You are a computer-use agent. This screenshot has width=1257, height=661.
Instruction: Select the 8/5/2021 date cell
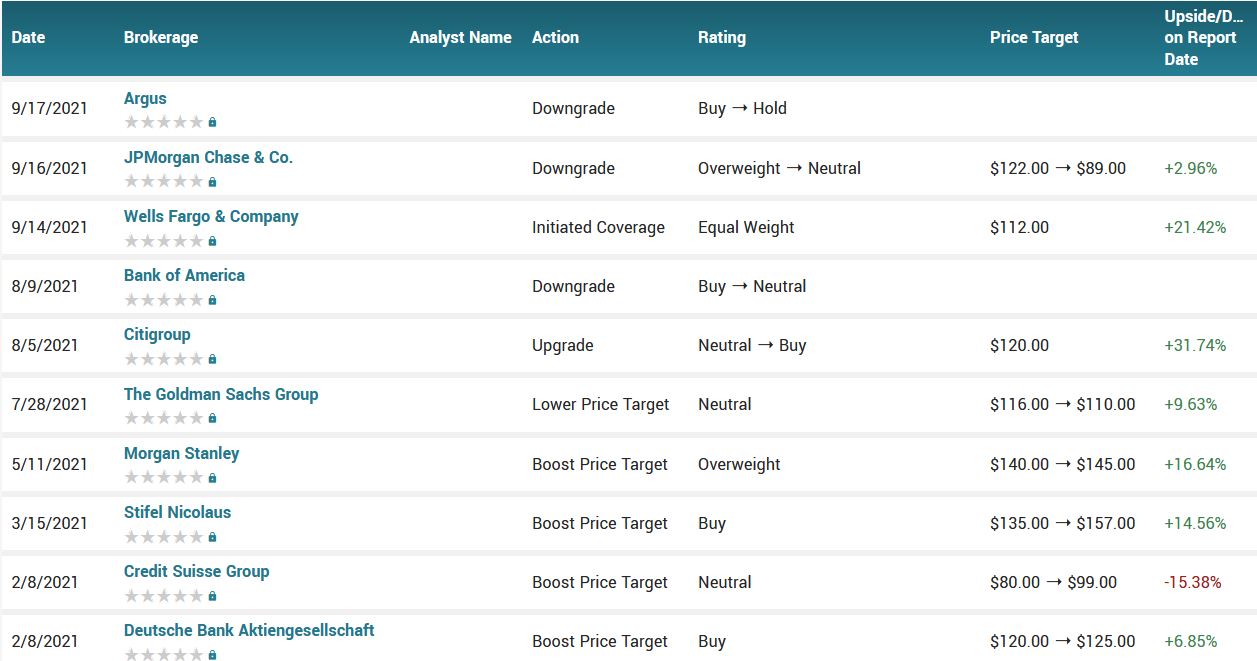(45, 345)
